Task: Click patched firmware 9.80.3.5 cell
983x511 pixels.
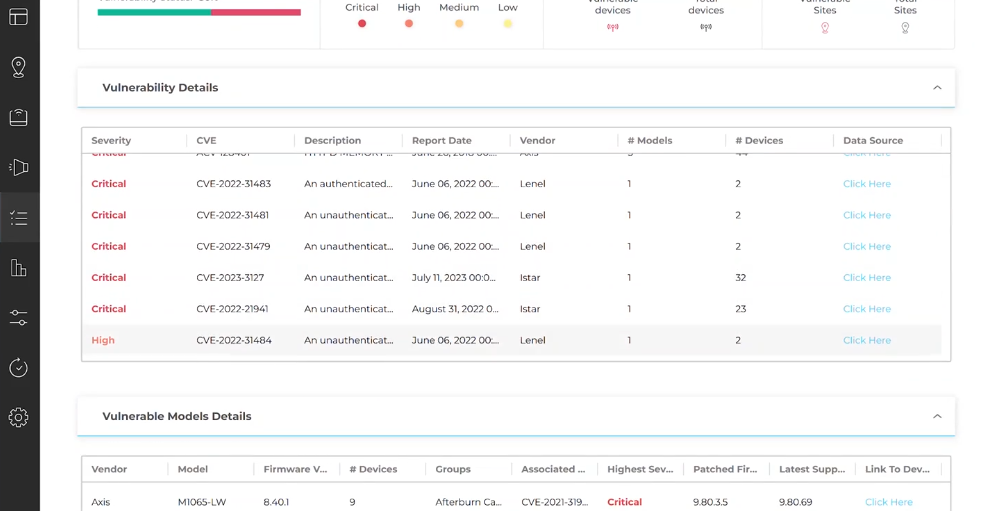Action: 710,502
